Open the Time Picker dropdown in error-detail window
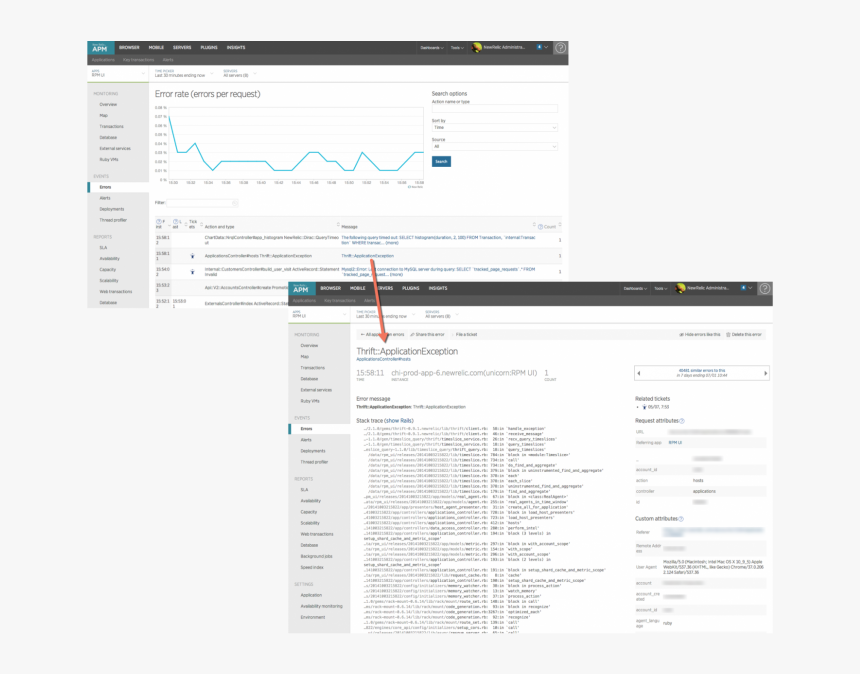The image size is (860, 674). (x=386, y=314)
